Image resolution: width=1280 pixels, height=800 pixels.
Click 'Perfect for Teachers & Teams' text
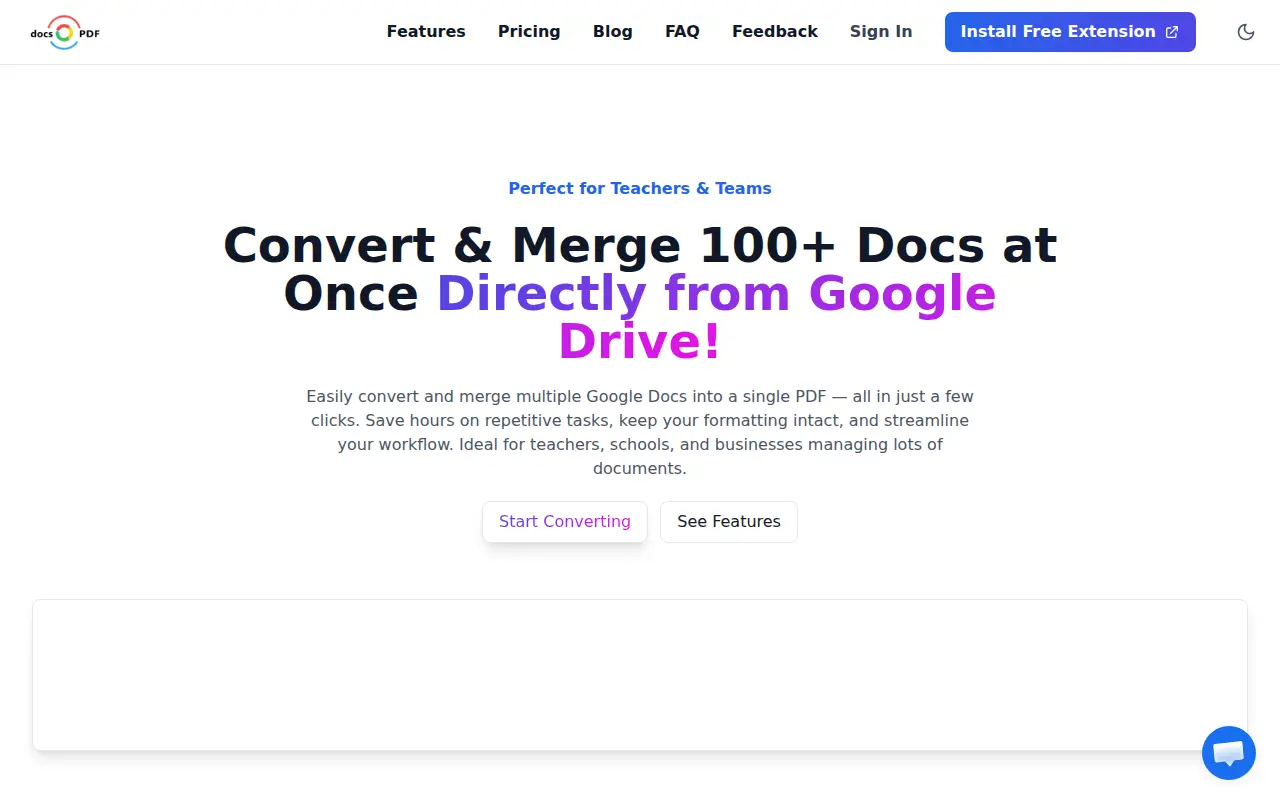coord(640,188)
